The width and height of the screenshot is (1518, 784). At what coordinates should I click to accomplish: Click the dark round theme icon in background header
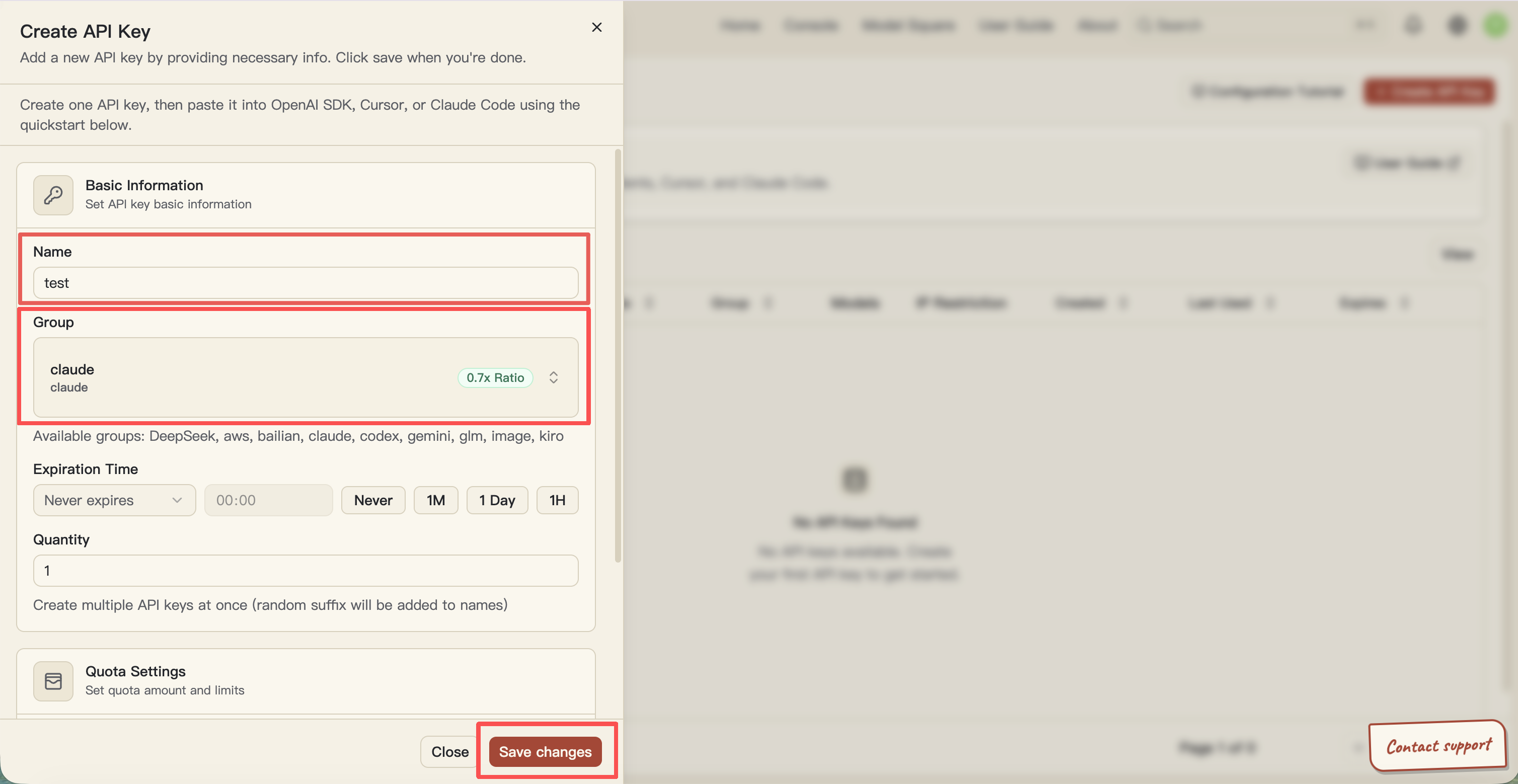(x=1457, y=25)
